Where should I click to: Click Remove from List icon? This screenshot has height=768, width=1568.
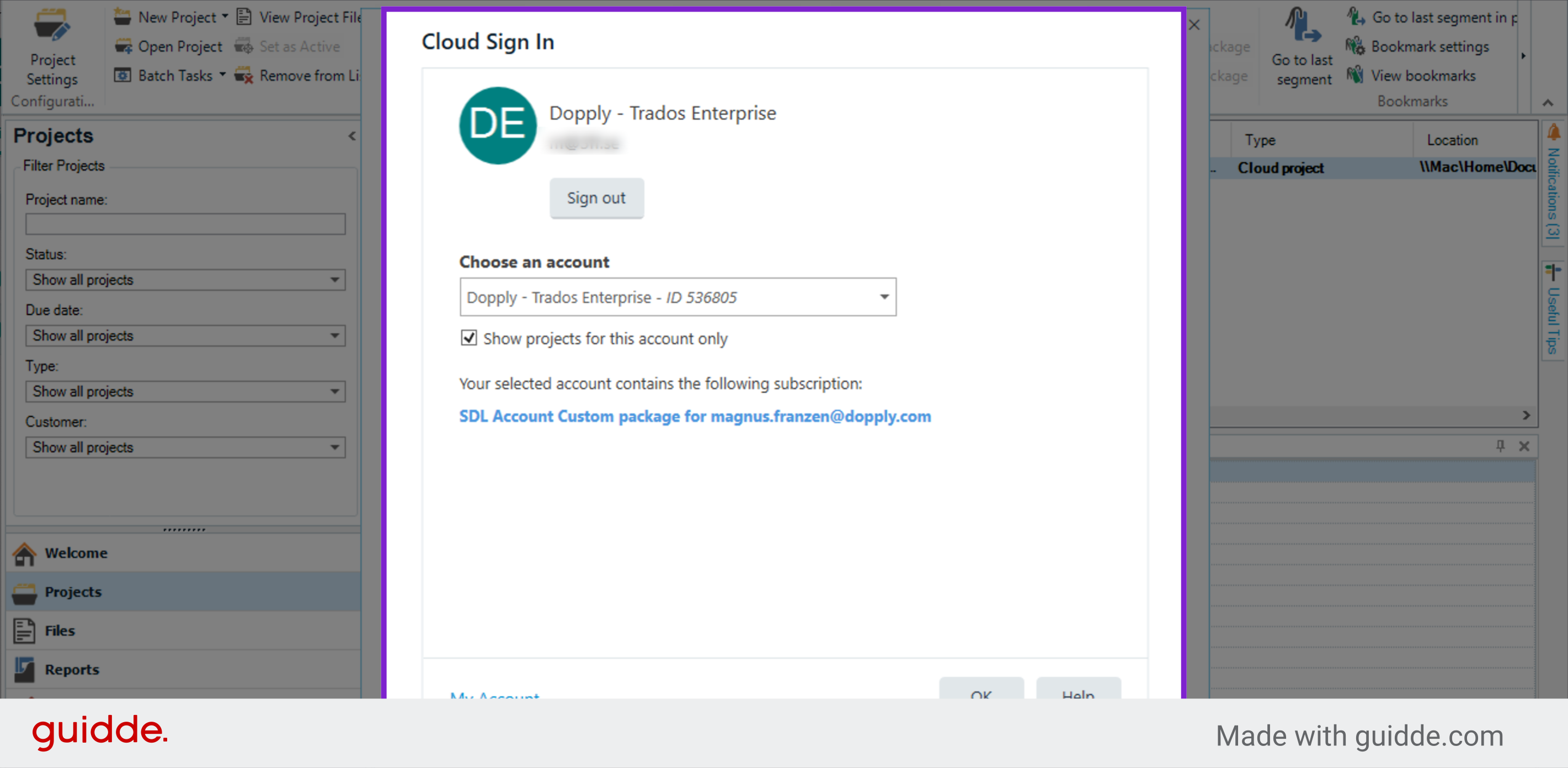[244, 76]
